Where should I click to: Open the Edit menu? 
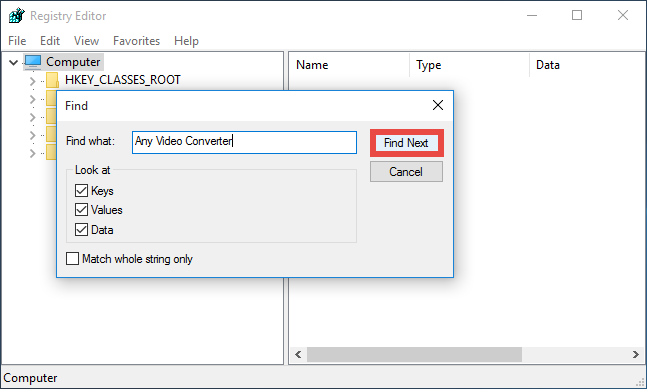click(x=50, y=41)
